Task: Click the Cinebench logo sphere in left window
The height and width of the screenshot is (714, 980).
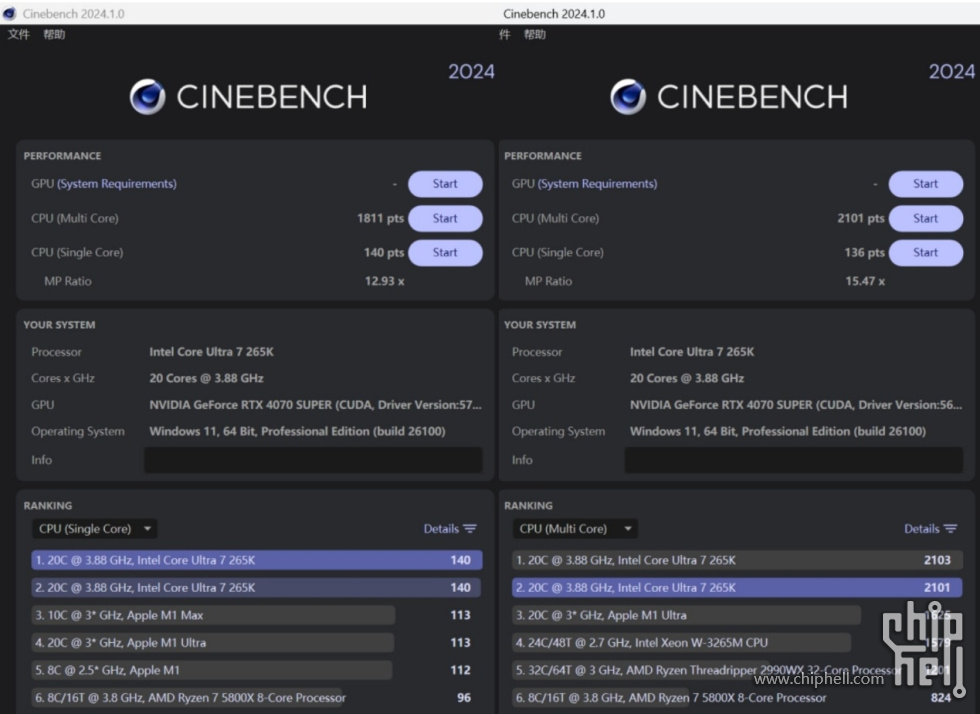Action: (148, 97)
